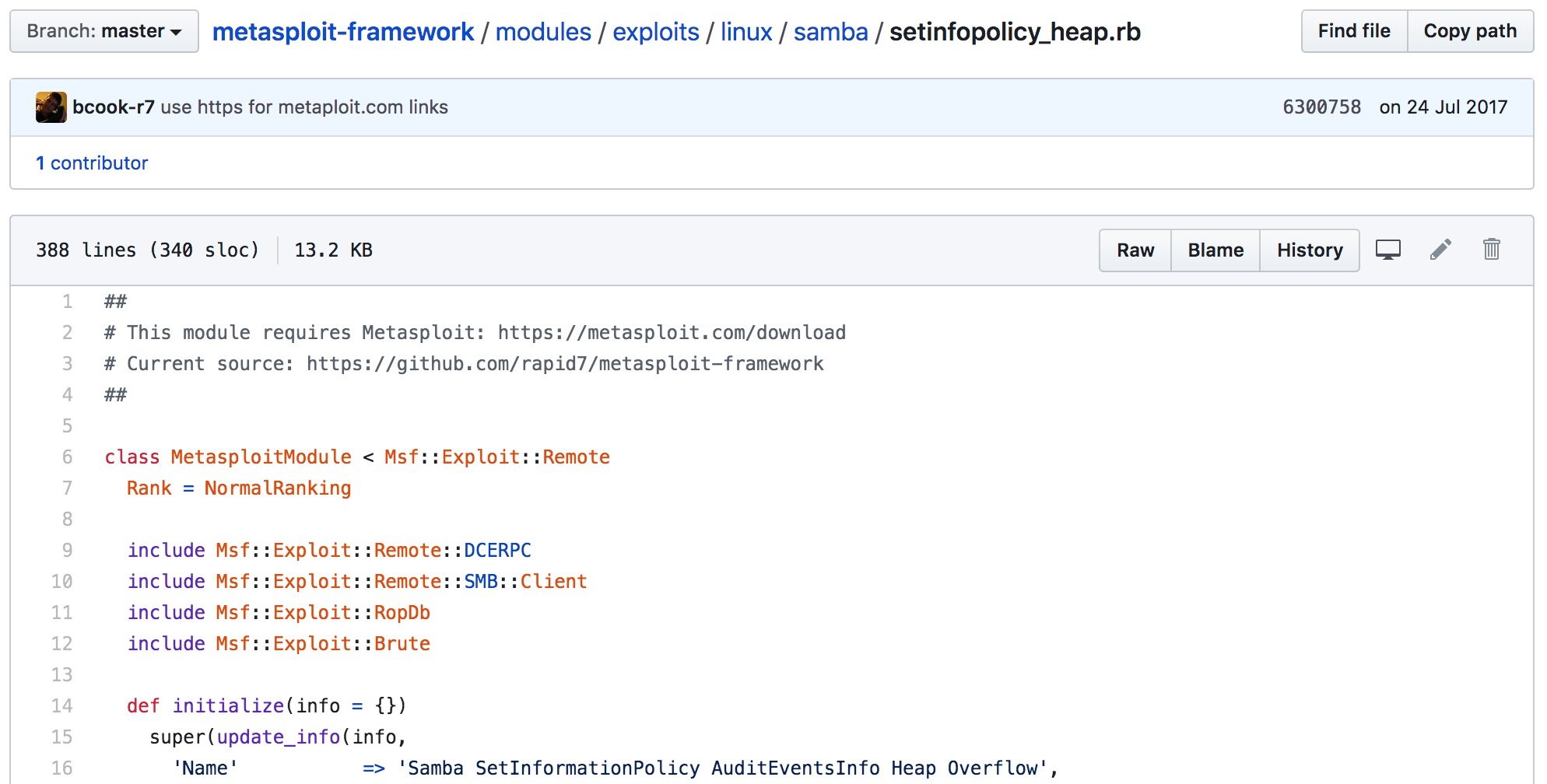Screen dimensions: 1547x784
Task: Go to exploits folder breadcrumb
Action: (x=656, y=32)
